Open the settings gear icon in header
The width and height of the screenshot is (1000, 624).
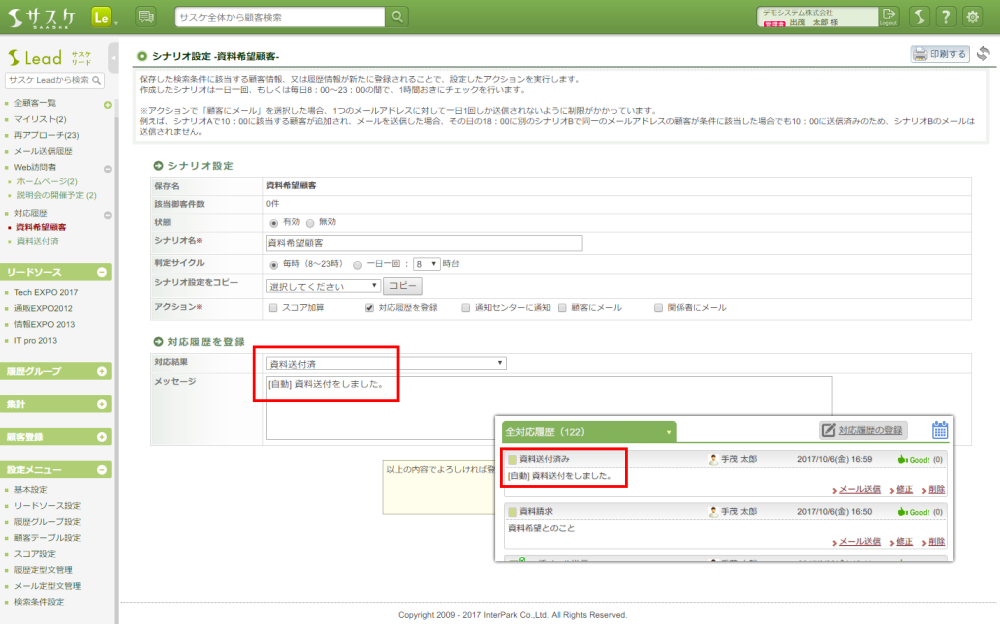pos(970,16)
